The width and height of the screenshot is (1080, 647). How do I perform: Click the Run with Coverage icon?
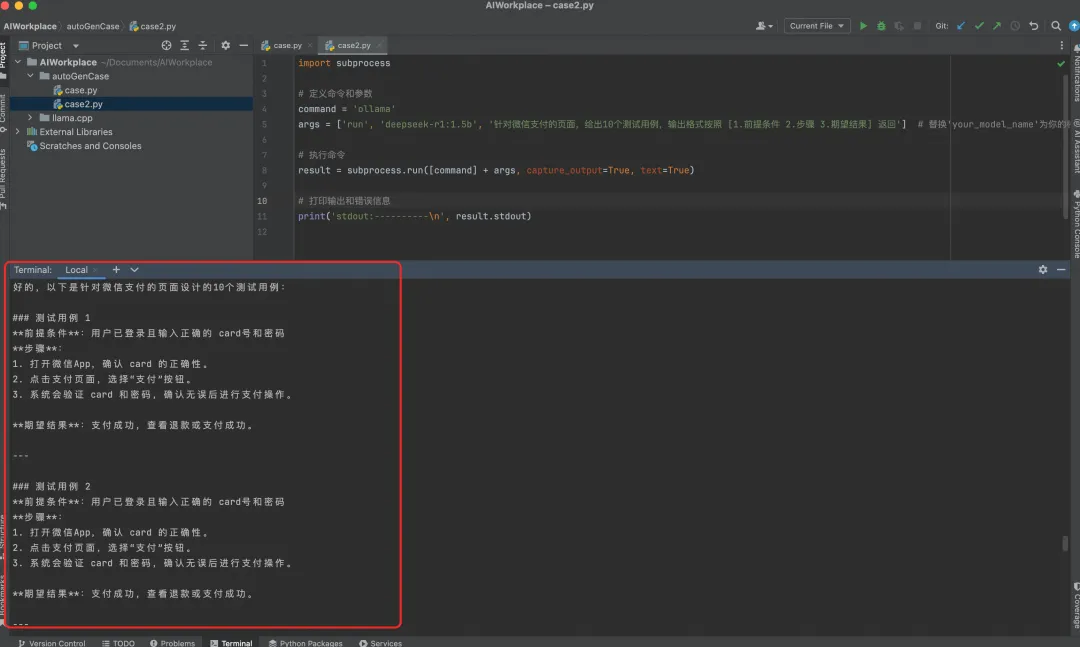[x=899, y=26]
